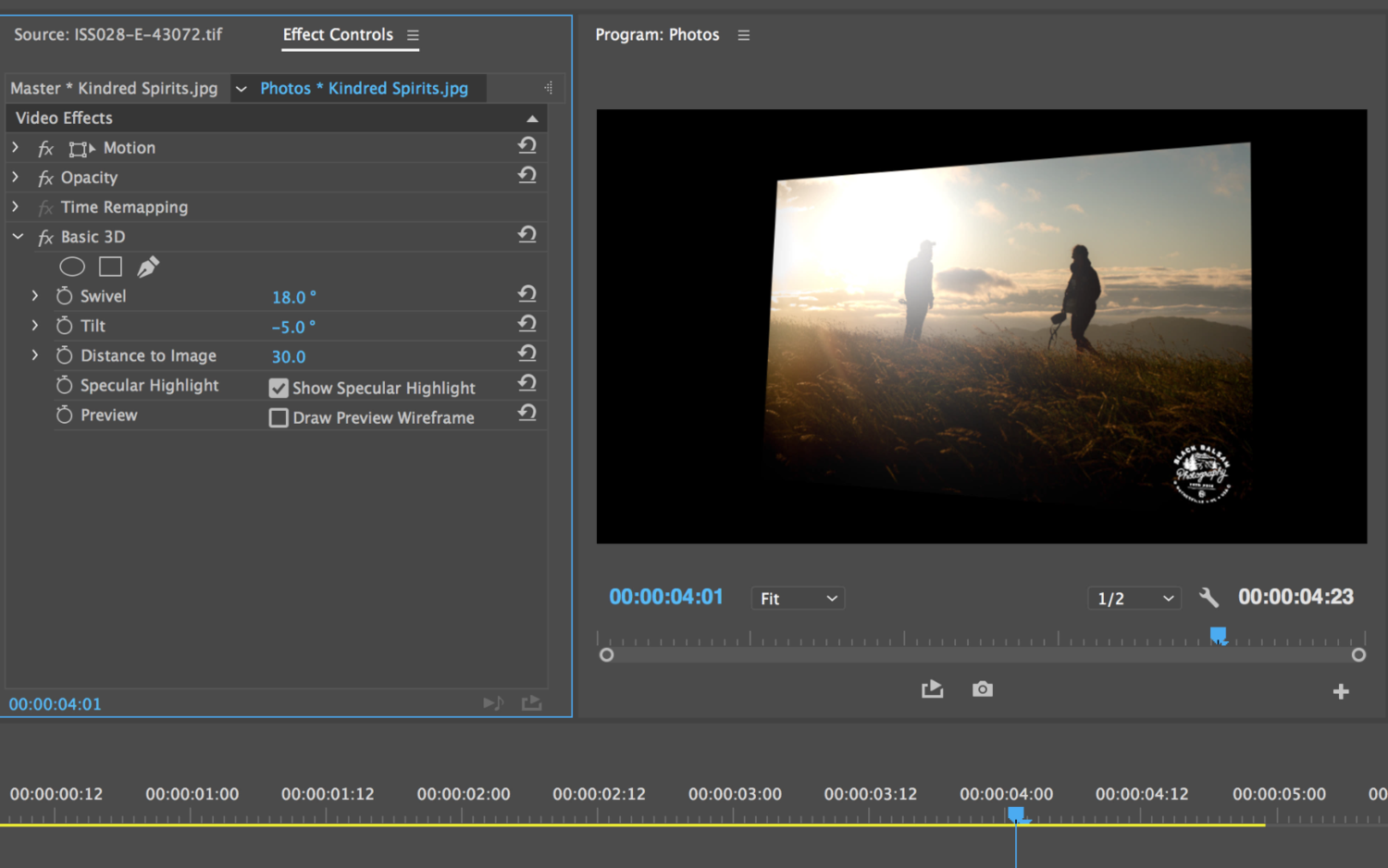
Task: Click the Export Frame camera icon
Action: 983,689
